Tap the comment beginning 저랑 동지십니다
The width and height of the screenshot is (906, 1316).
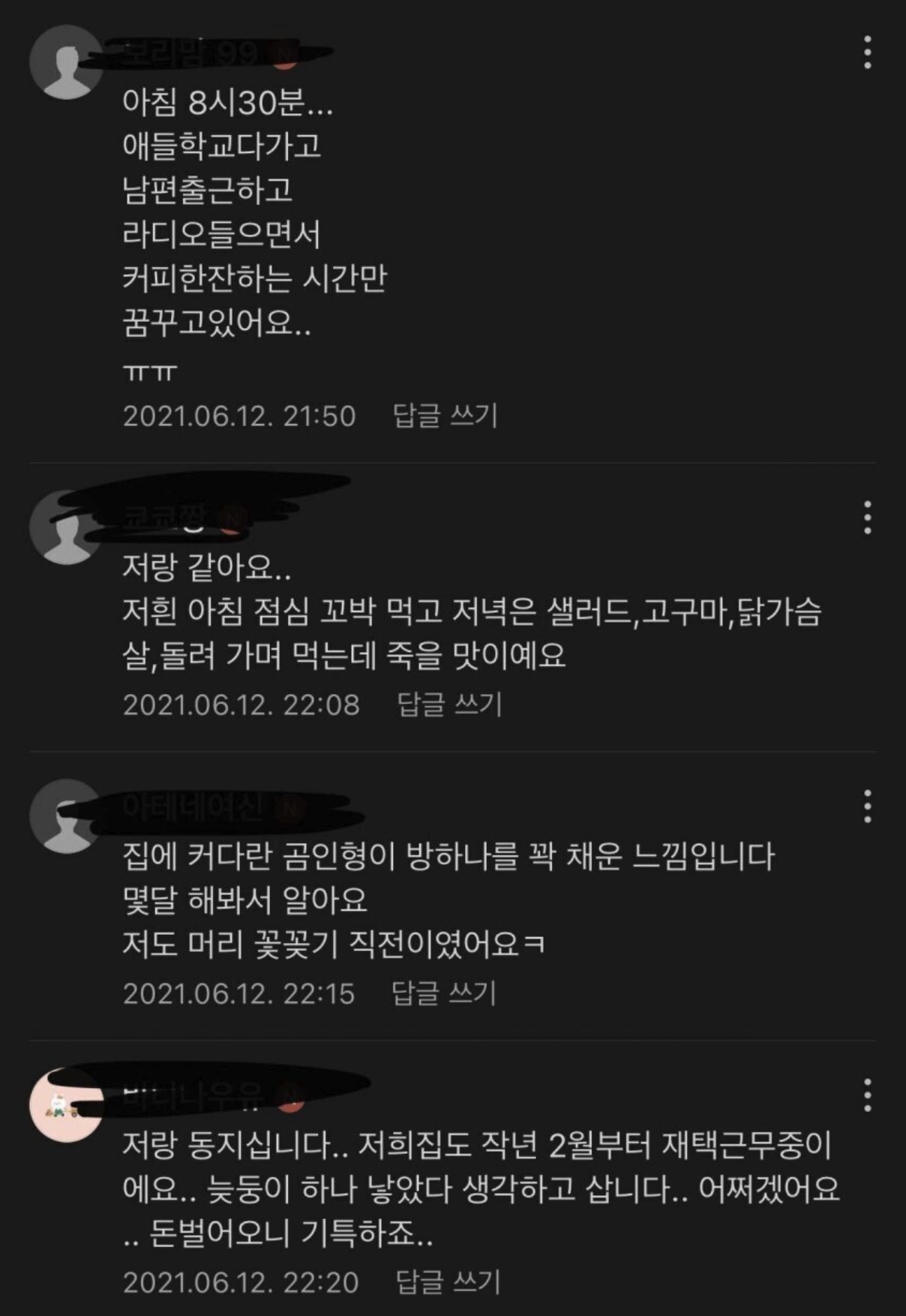[481, 1189]
